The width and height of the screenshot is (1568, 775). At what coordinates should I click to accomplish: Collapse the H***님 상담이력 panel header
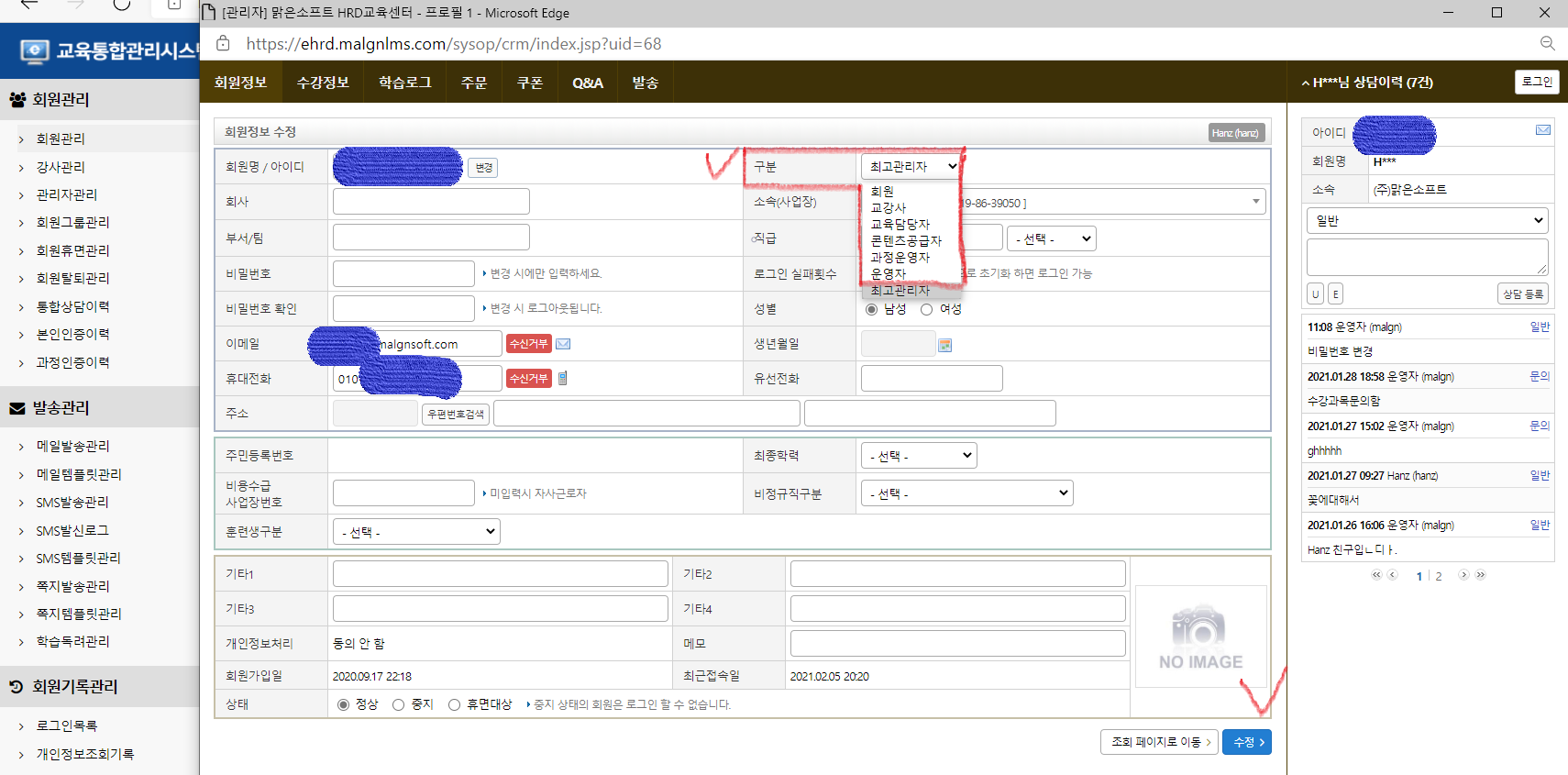click(1367, 83)
